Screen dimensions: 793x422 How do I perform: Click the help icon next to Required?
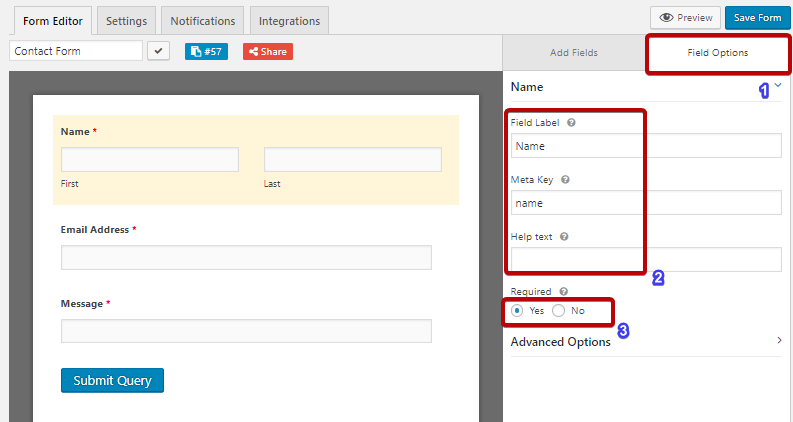(563, 291)
